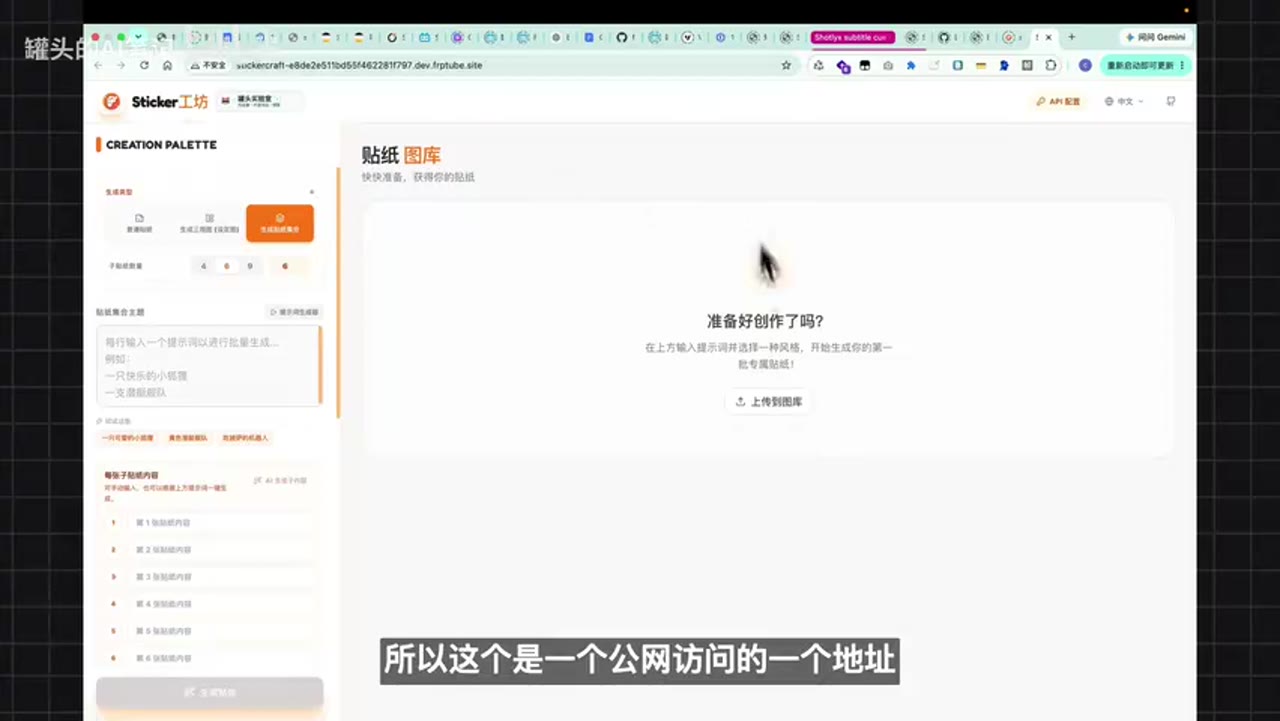
Task: Click the AI generate sub-content button
Action: tap(281, 481)
